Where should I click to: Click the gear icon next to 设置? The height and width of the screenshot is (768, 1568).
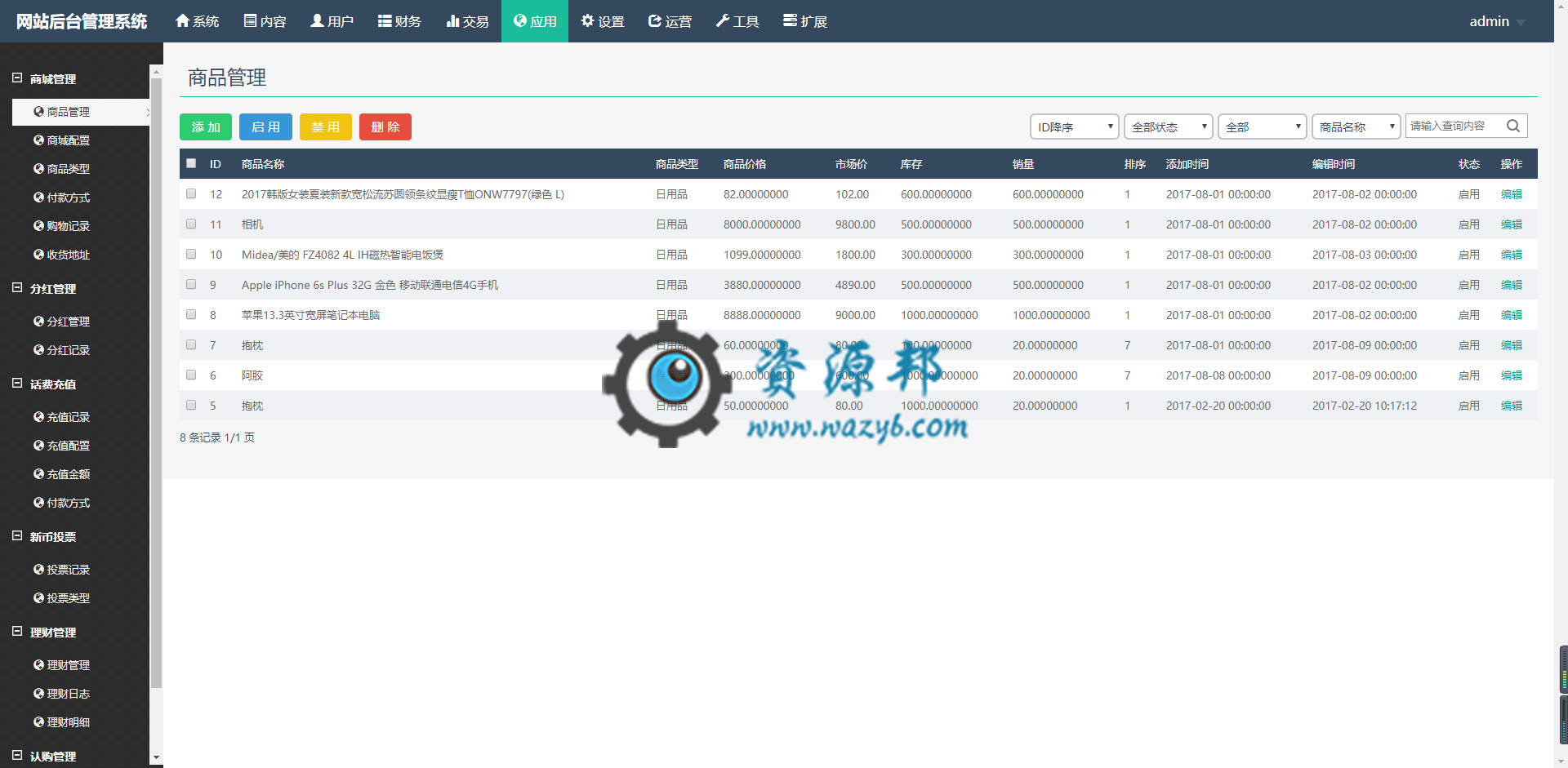tap(587, 20)
